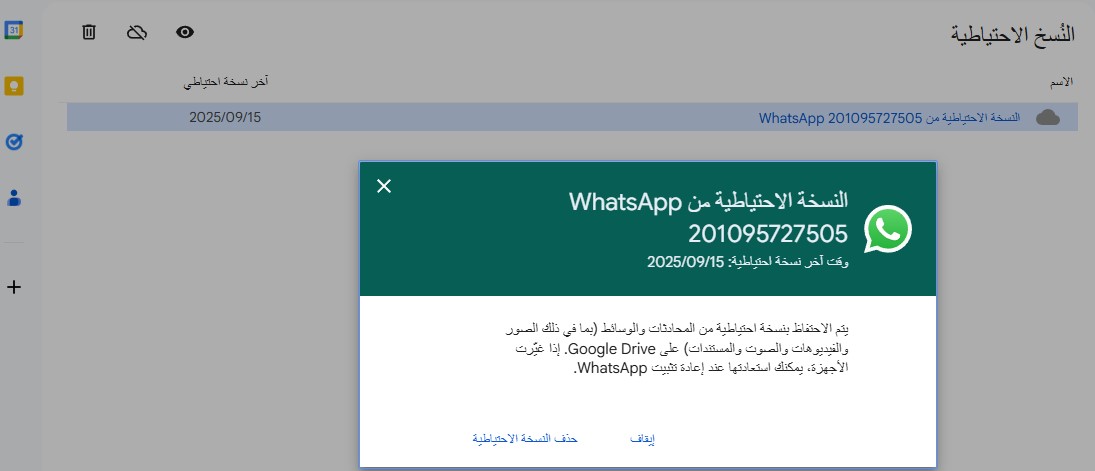Close the WhatsApp backup dialog with X

click(x=384, y=186)
